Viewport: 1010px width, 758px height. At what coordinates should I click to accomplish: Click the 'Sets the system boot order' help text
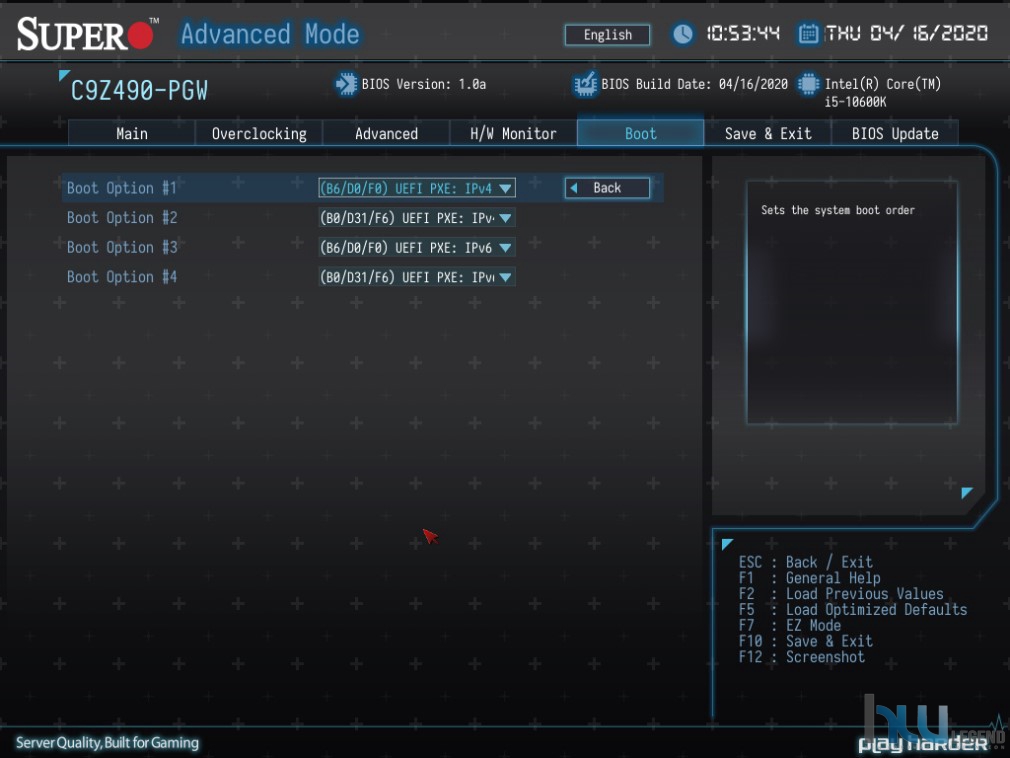[x=837, y=210]
